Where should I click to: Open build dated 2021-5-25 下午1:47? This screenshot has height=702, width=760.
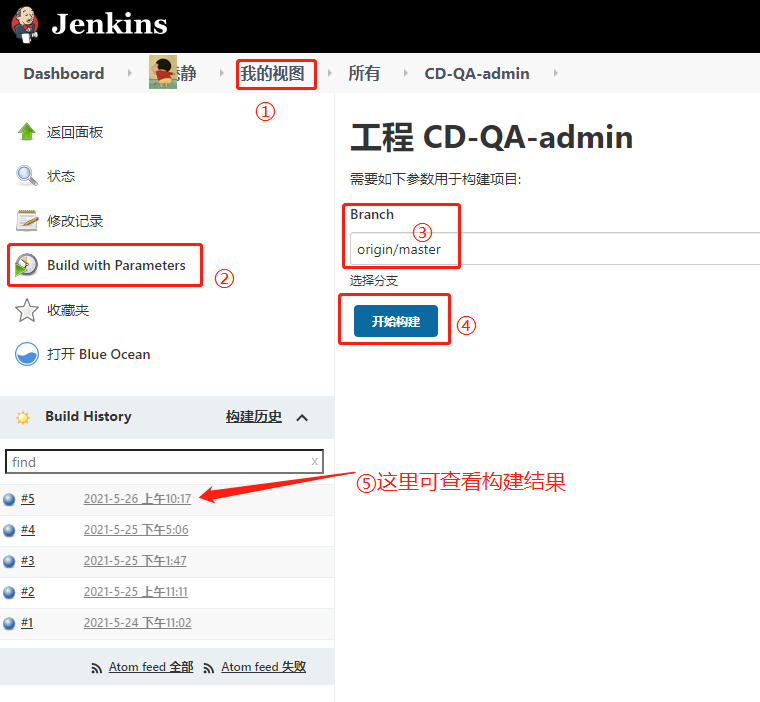click(135, 561)
